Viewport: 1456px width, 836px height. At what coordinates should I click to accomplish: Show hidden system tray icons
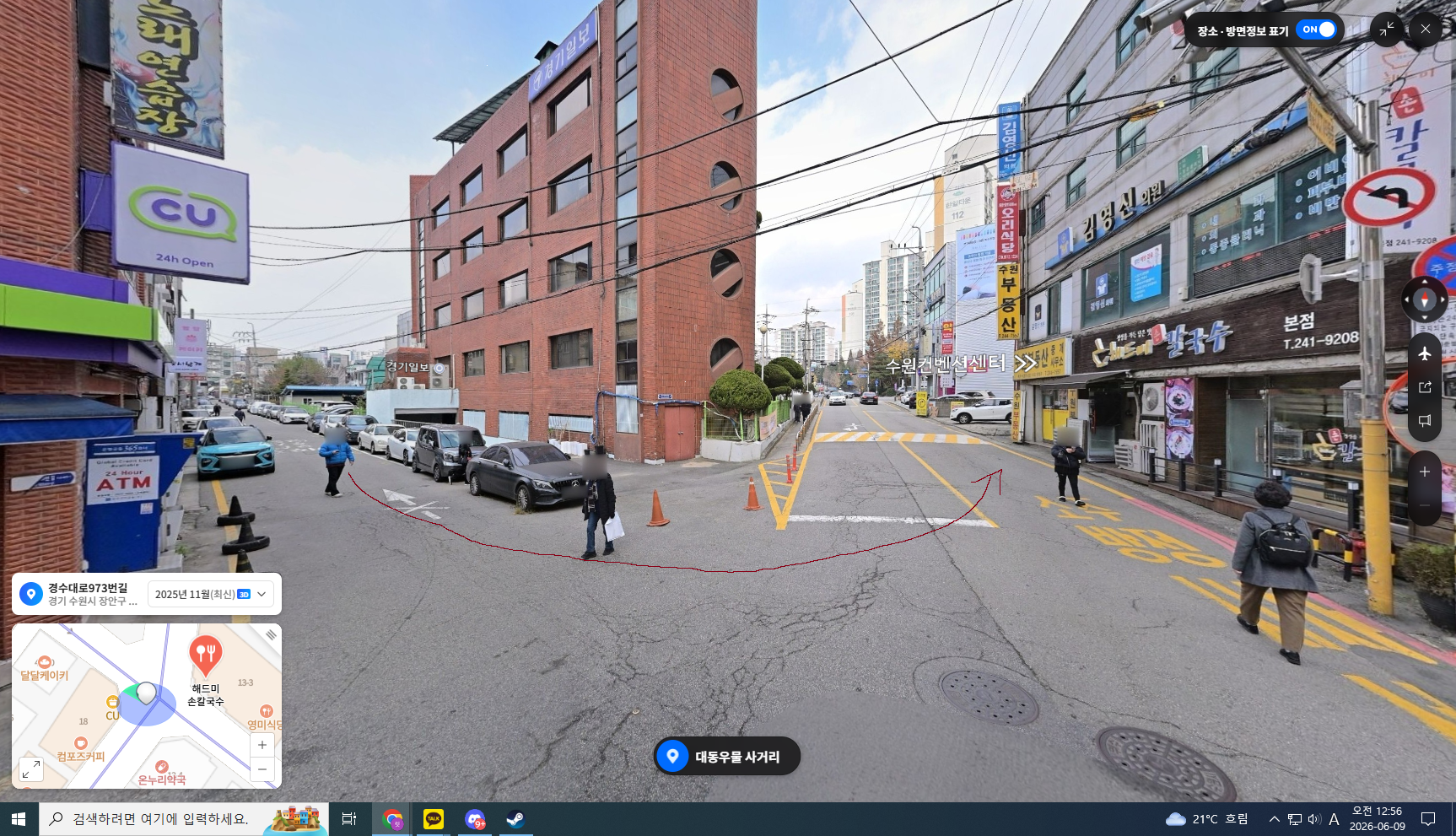1275,819
